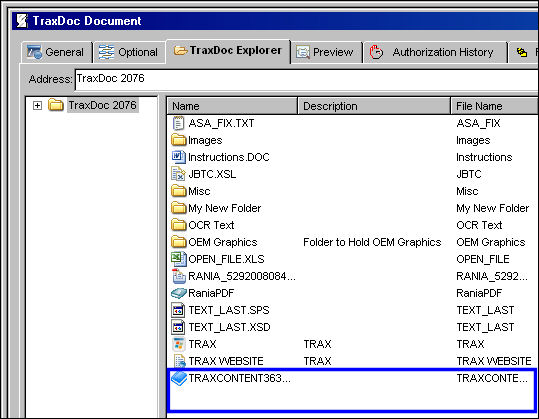Click the TRAX row description cell
539x419 pixels.
317,344
